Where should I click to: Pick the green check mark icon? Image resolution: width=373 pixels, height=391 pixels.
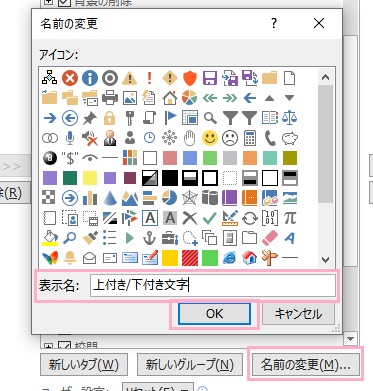click(x=210, y=218)
